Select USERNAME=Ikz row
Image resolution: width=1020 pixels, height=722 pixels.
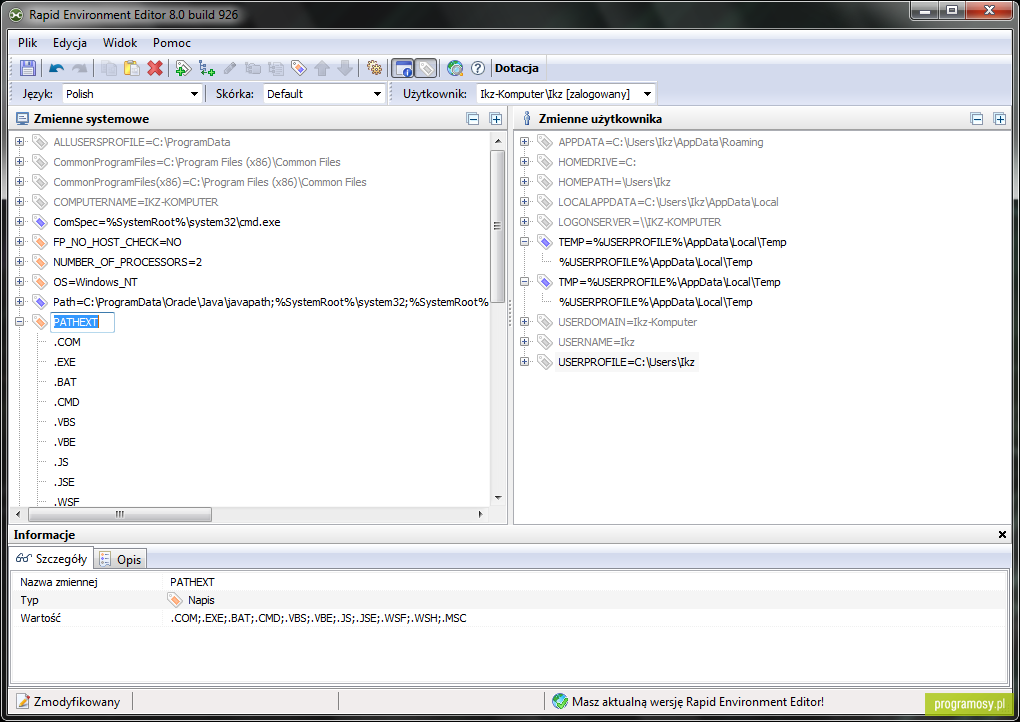(596, 342)
